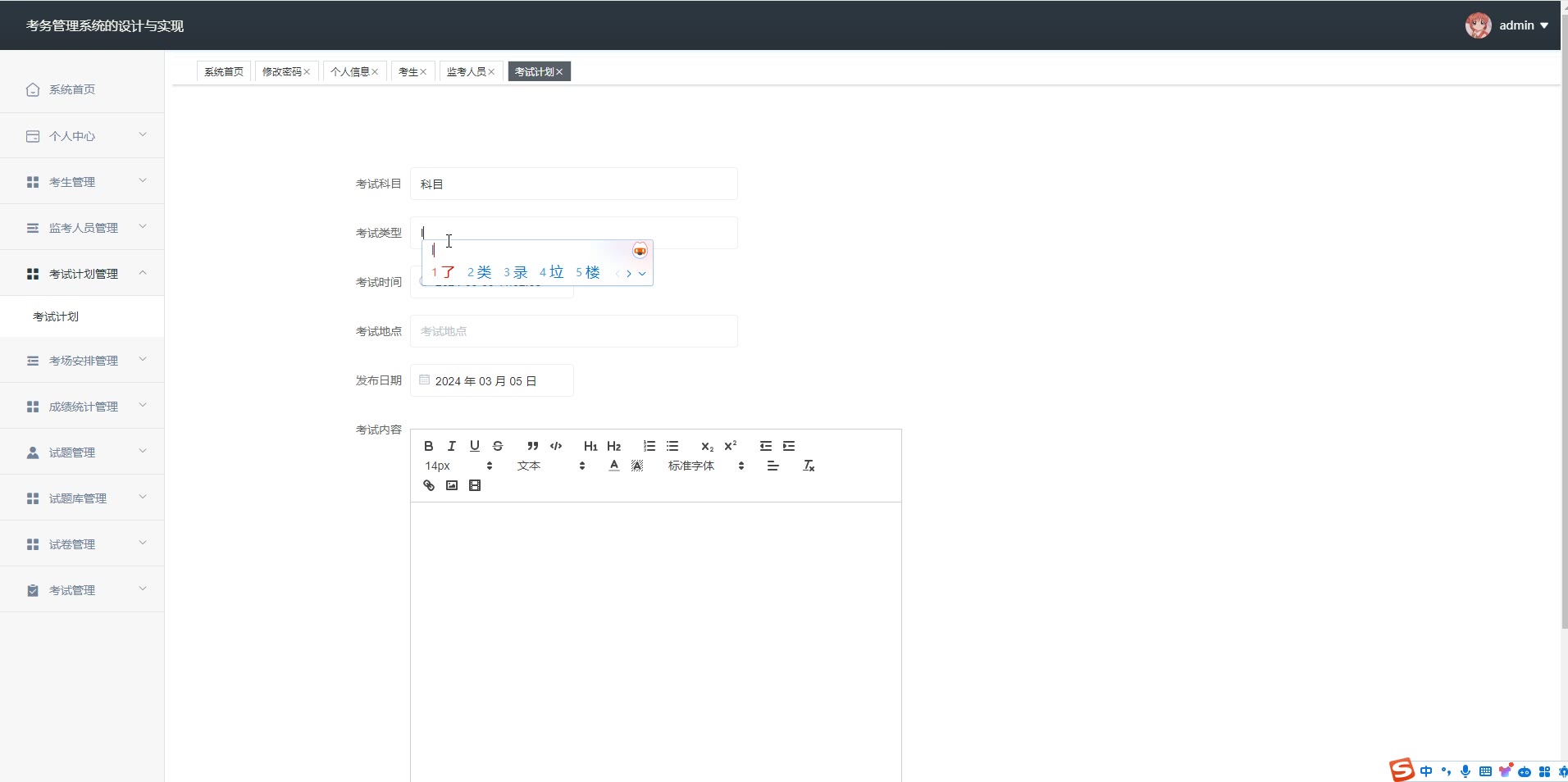Image resolution: width=1568 pixels, height=782 pixels.
Task: Open the IME soft keyboard icon
Action: pos(1485,771)
